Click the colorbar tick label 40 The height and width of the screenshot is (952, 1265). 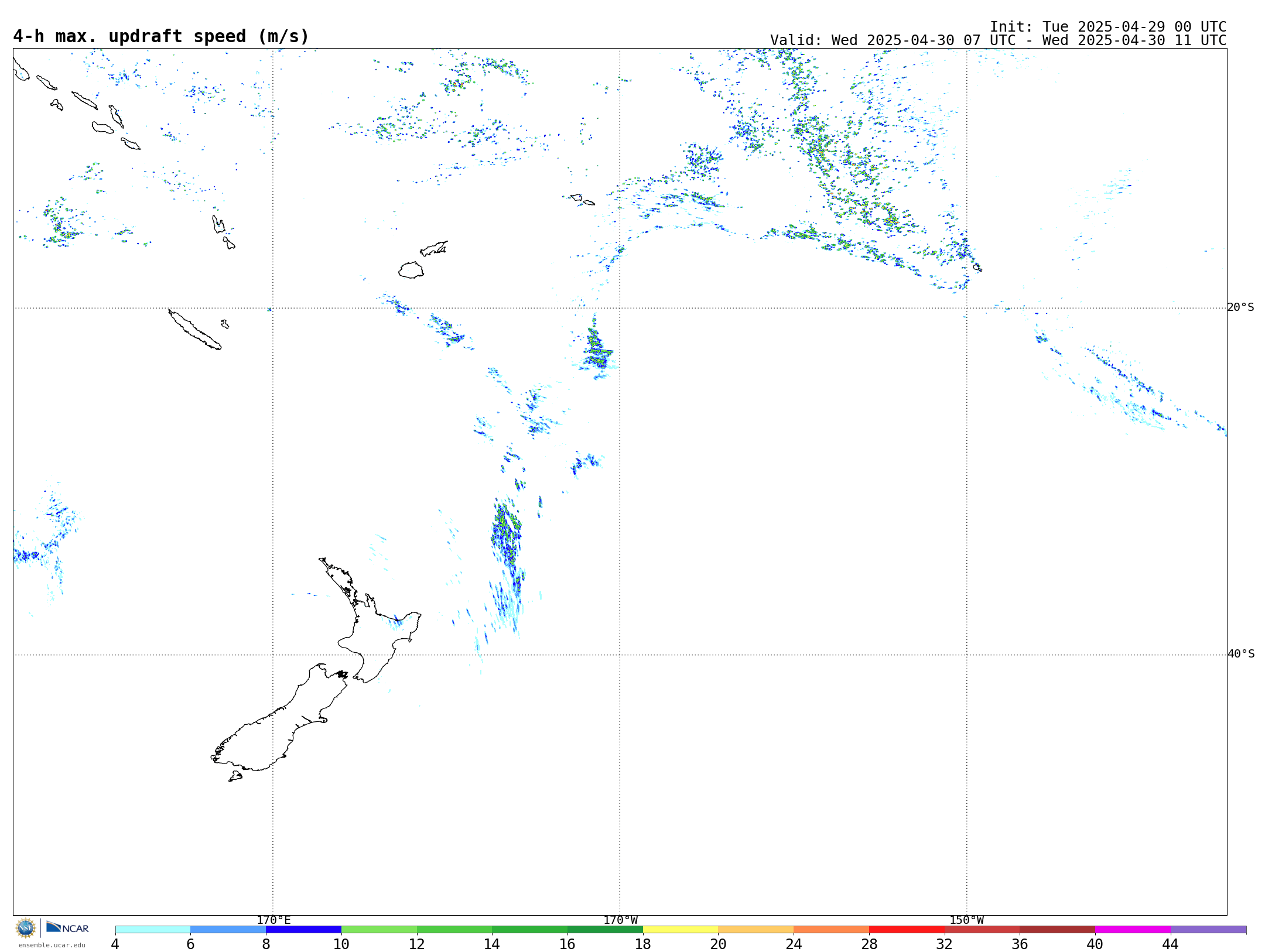pos(1095,944)
